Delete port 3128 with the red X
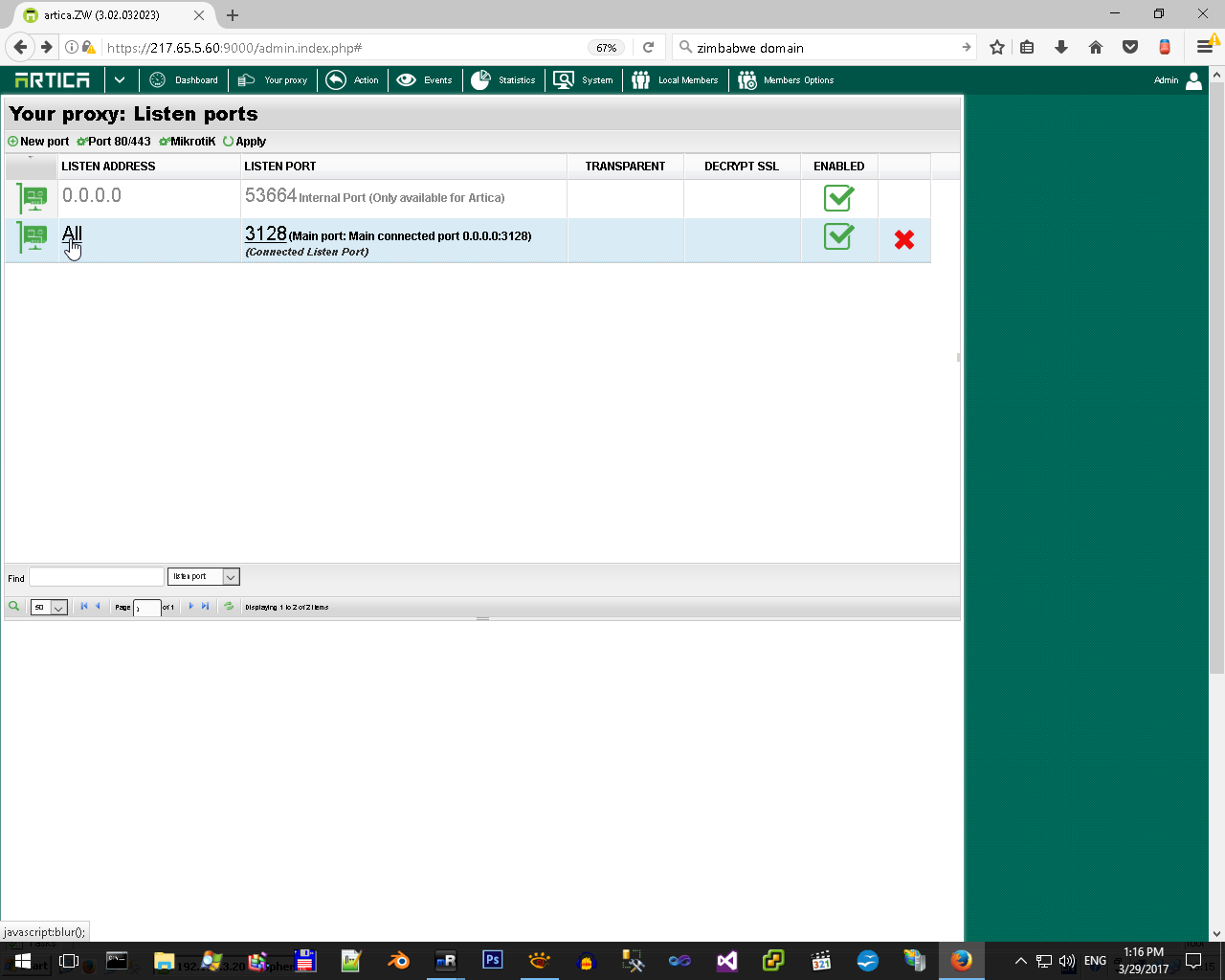1225x980 pixels. [x=904, y=239]
